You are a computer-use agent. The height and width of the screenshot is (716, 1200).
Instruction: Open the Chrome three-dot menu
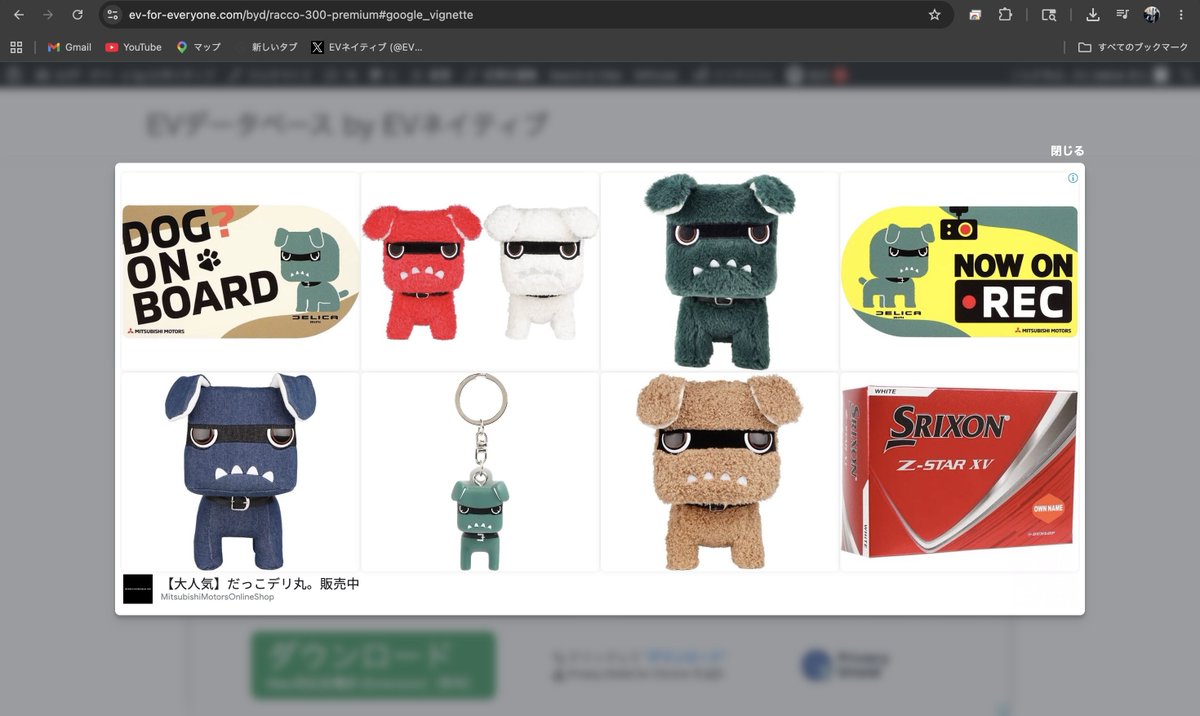1181,15
